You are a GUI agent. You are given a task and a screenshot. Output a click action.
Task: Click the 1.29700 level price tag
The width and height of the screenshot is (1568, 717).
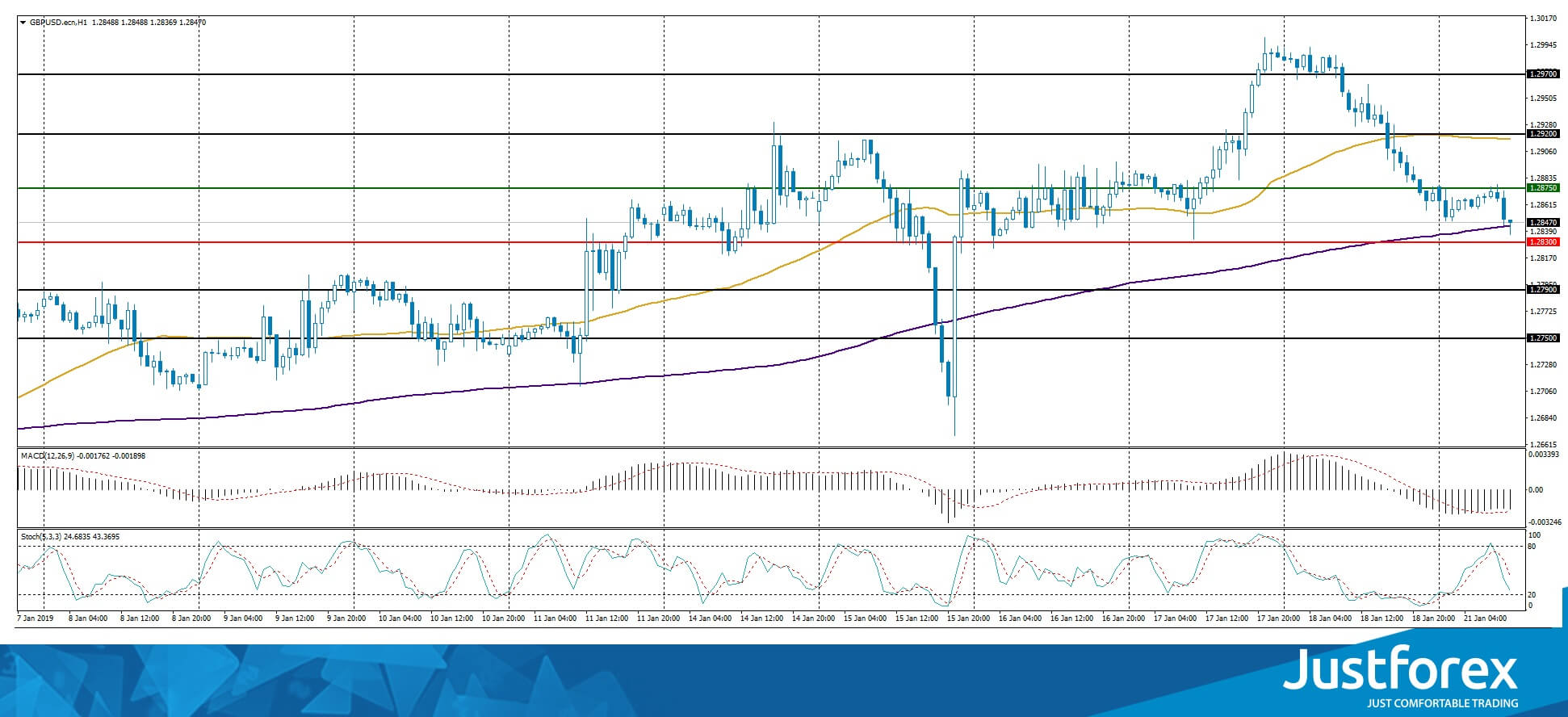[1542, 74]
